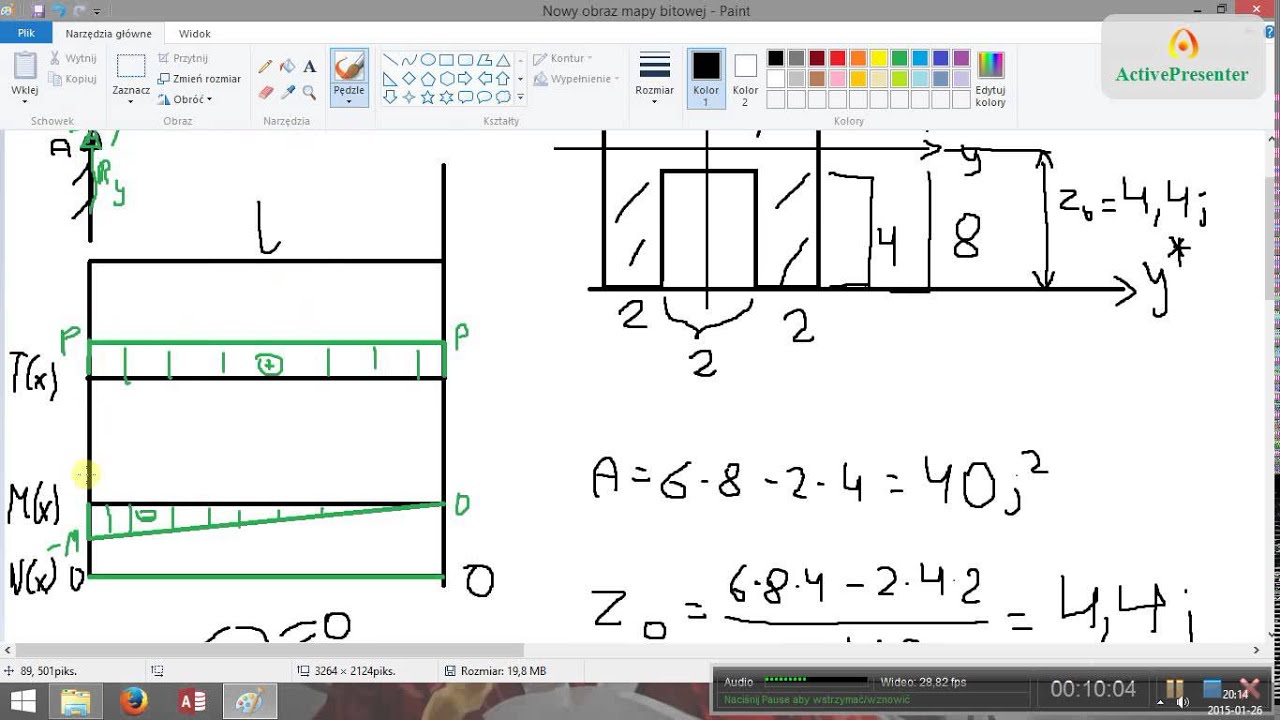The image size is (1280, 720).
Task: Click the Wklej paste button
Action: (25, 66)
